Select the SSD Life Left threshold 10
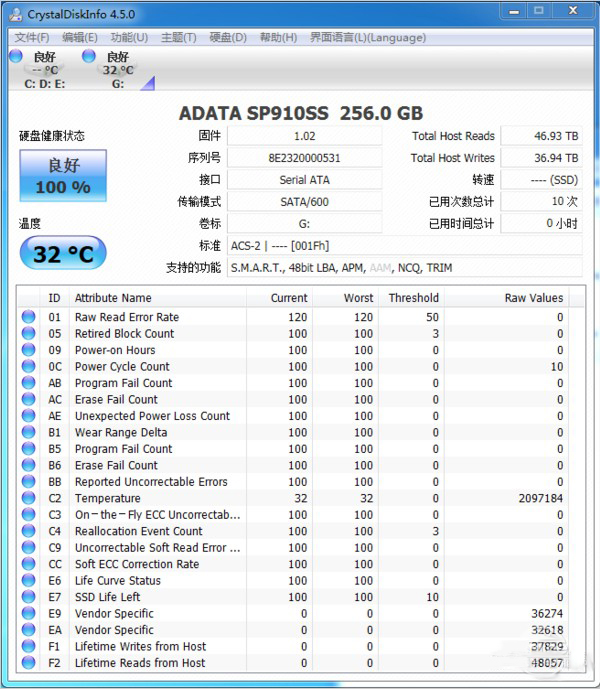 click(433, 597)
